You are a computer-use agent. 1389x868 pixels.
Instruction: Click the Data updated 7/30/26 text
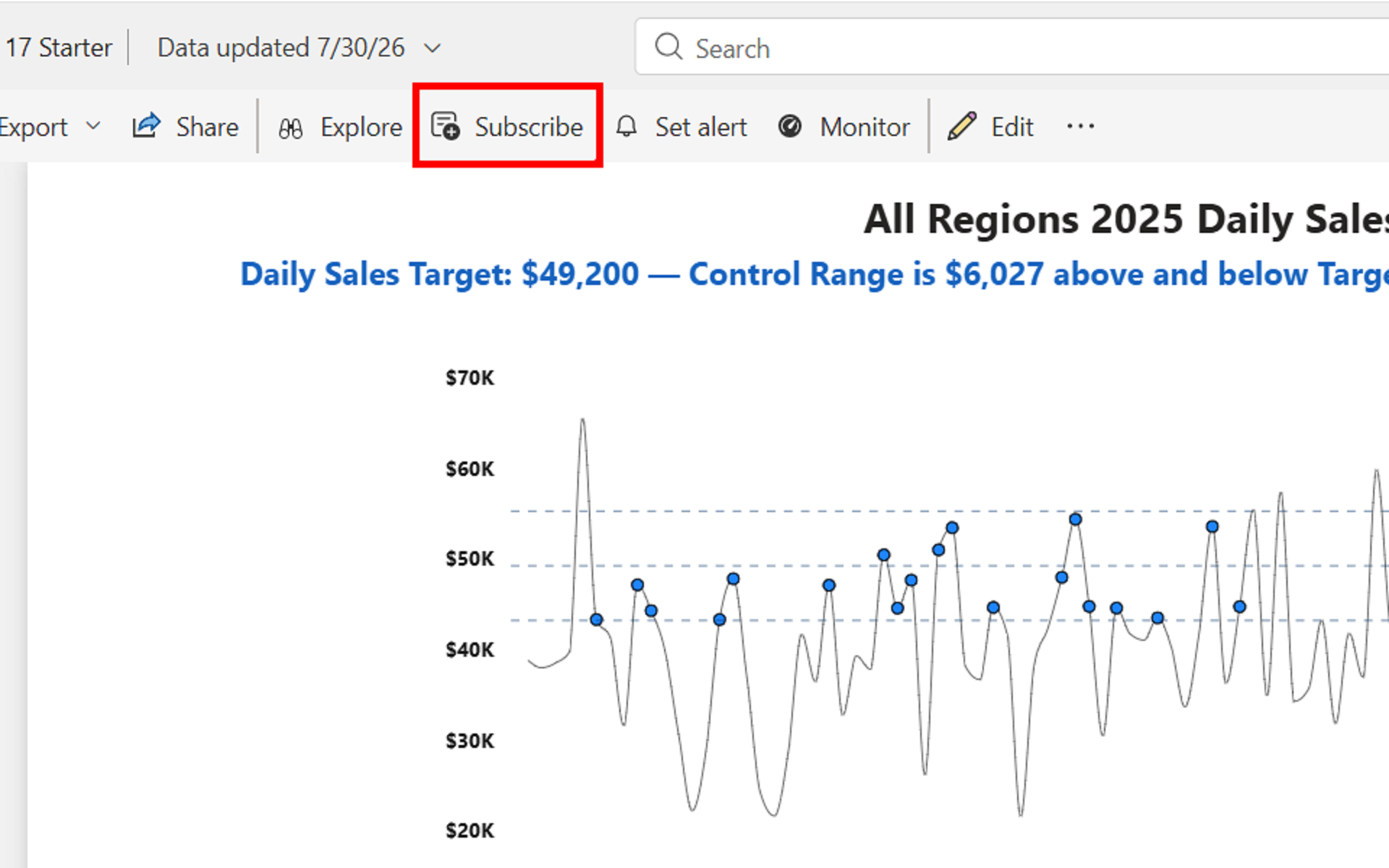tap(281, 48)
